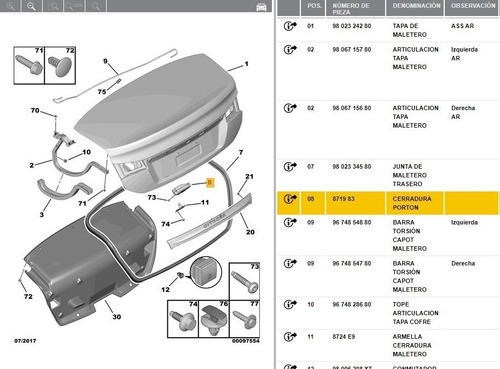Viewport: 500px width, 369px height.
Task: Select callout 3 in the diagram
Action: (x=42, y=214)
